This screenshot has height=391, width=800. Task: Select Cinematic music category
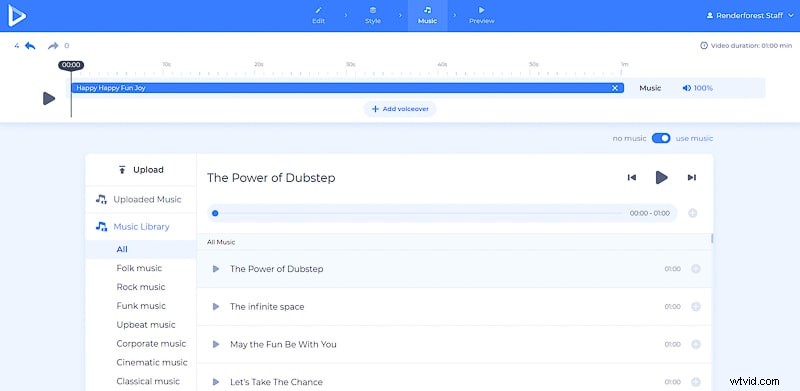[152, 362]
